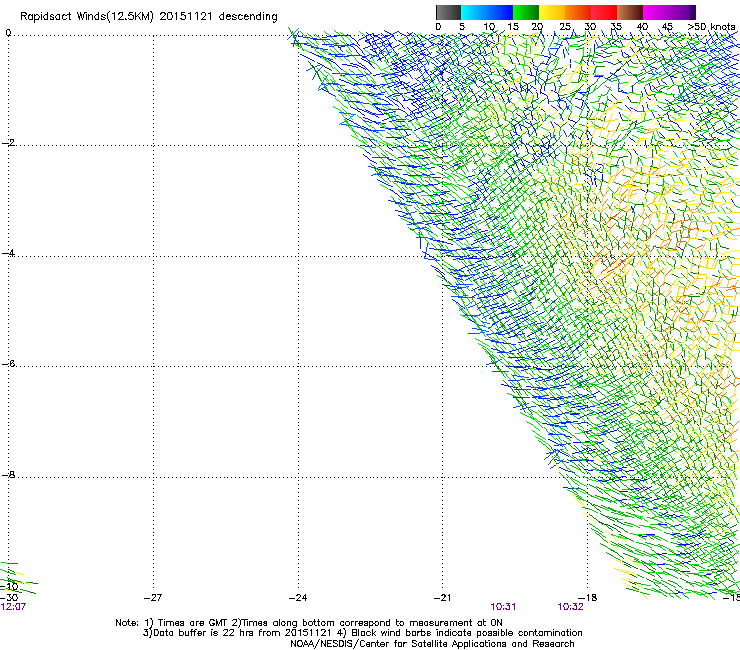Click the purple time stamp 10:32

pos(571,607)
